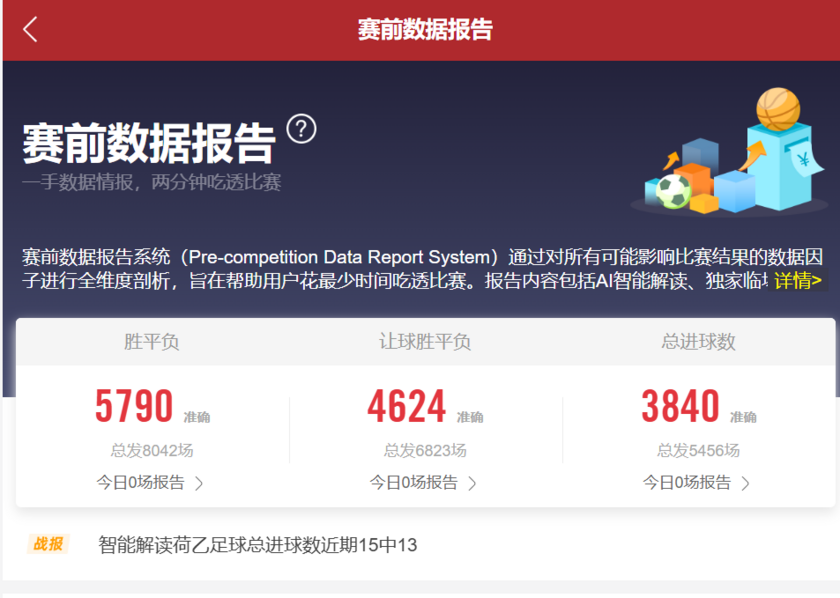840x598 pixels.
Task: Click the 5790 accurate count
Action: point(135,407)
